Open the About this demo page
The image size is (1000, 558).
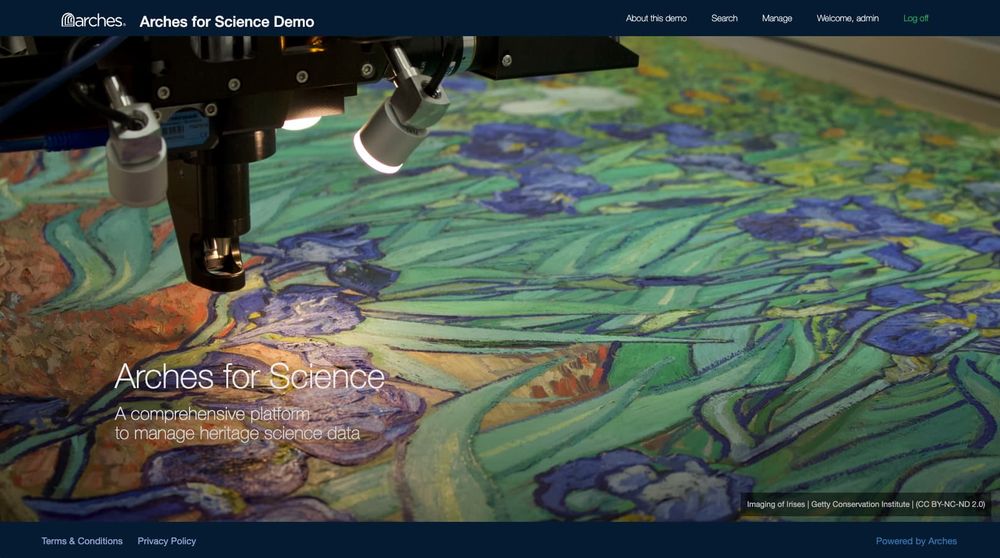(x=656, y=18)
